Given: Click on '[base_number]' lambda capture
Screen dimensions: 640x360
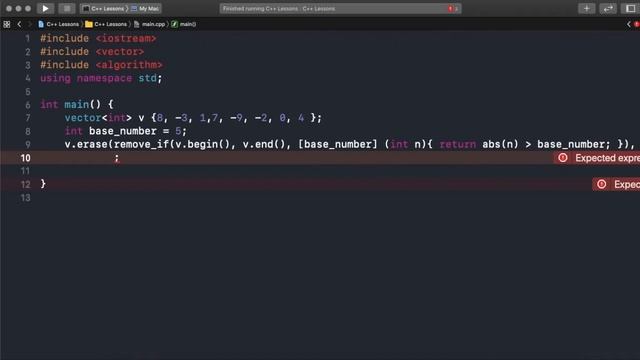Looking at the screenshot, I should [338, 144].
